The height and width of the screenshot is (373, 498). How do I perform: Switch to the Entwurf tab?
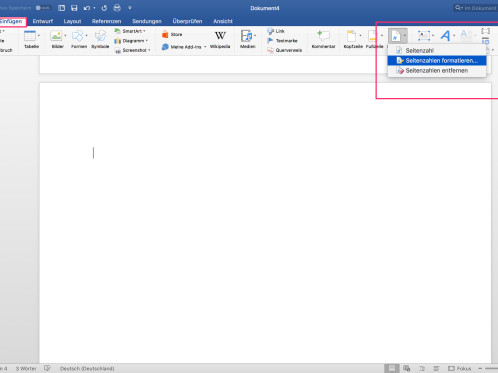[x=43, y=21]
